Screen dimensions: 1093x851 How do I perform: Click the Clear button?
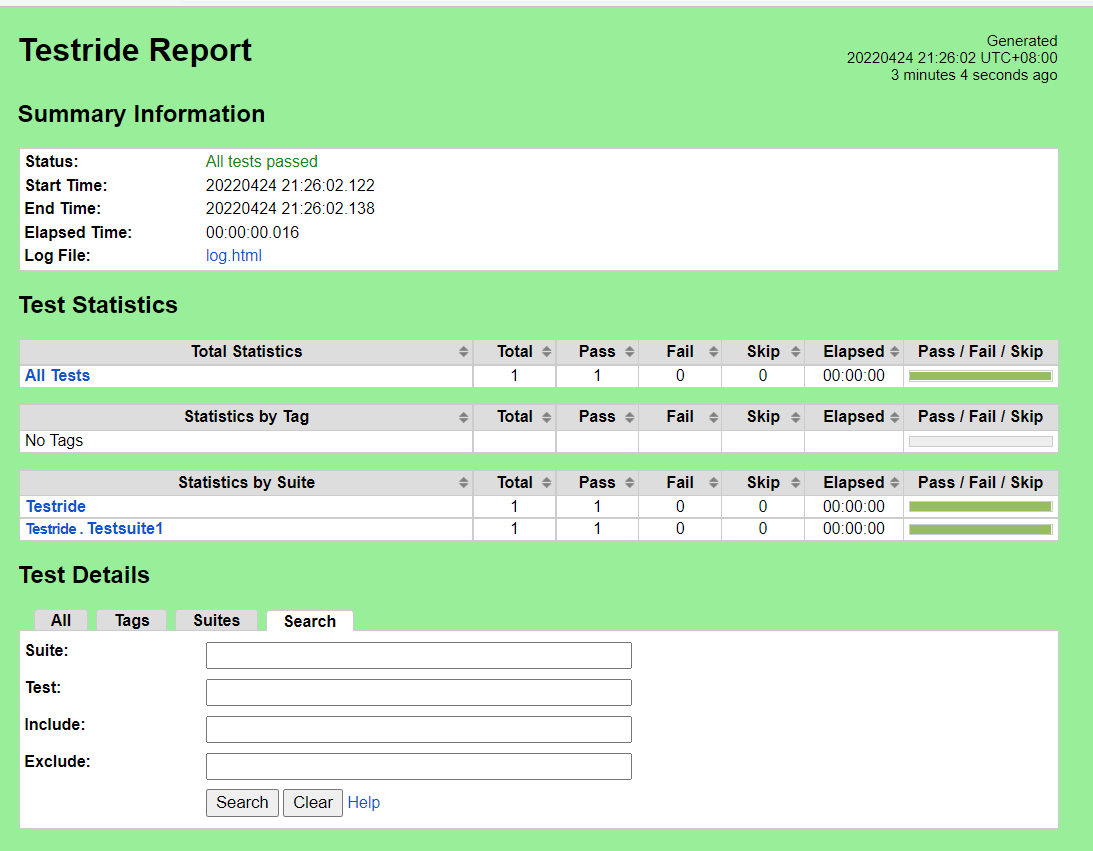(313, 803)
